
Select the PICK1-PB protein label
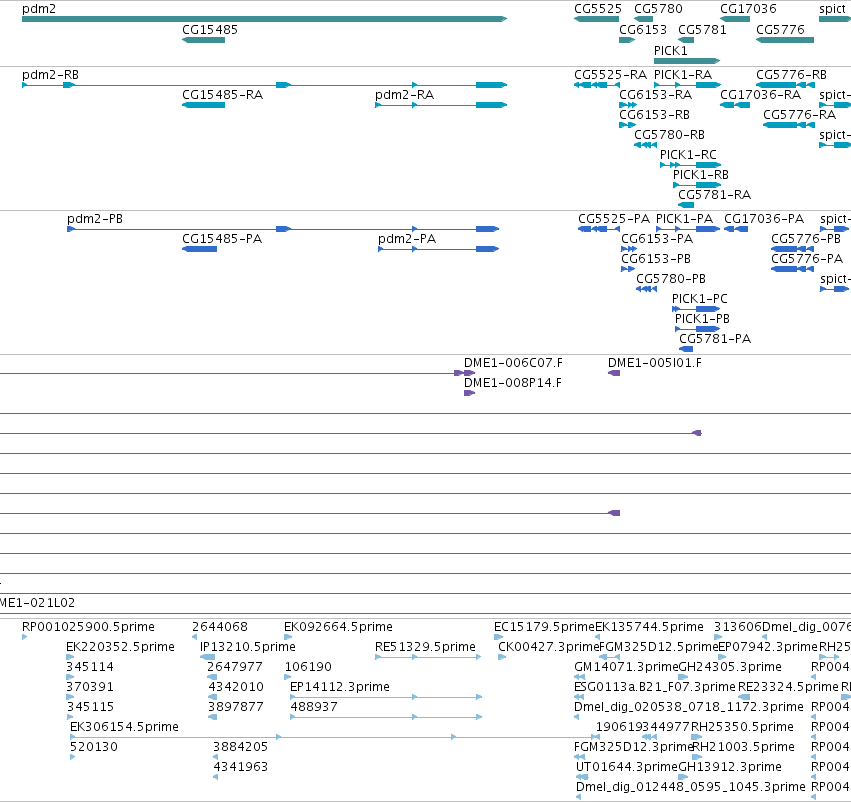pos(702,319)
